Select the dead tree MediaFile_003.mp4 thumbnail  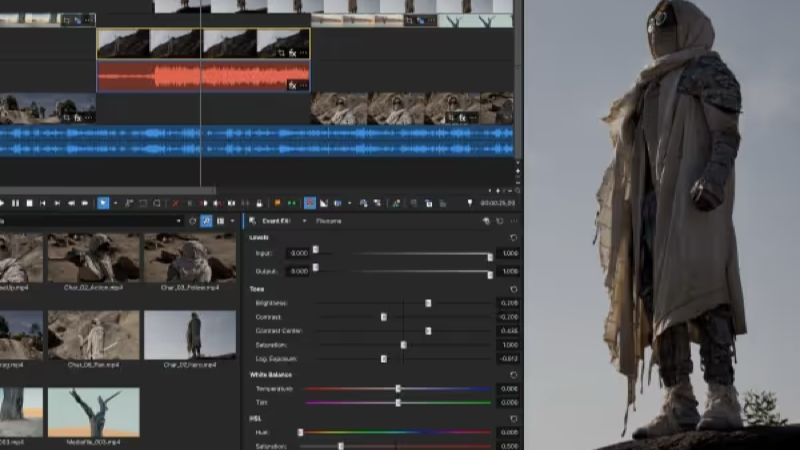click(93, 412)
